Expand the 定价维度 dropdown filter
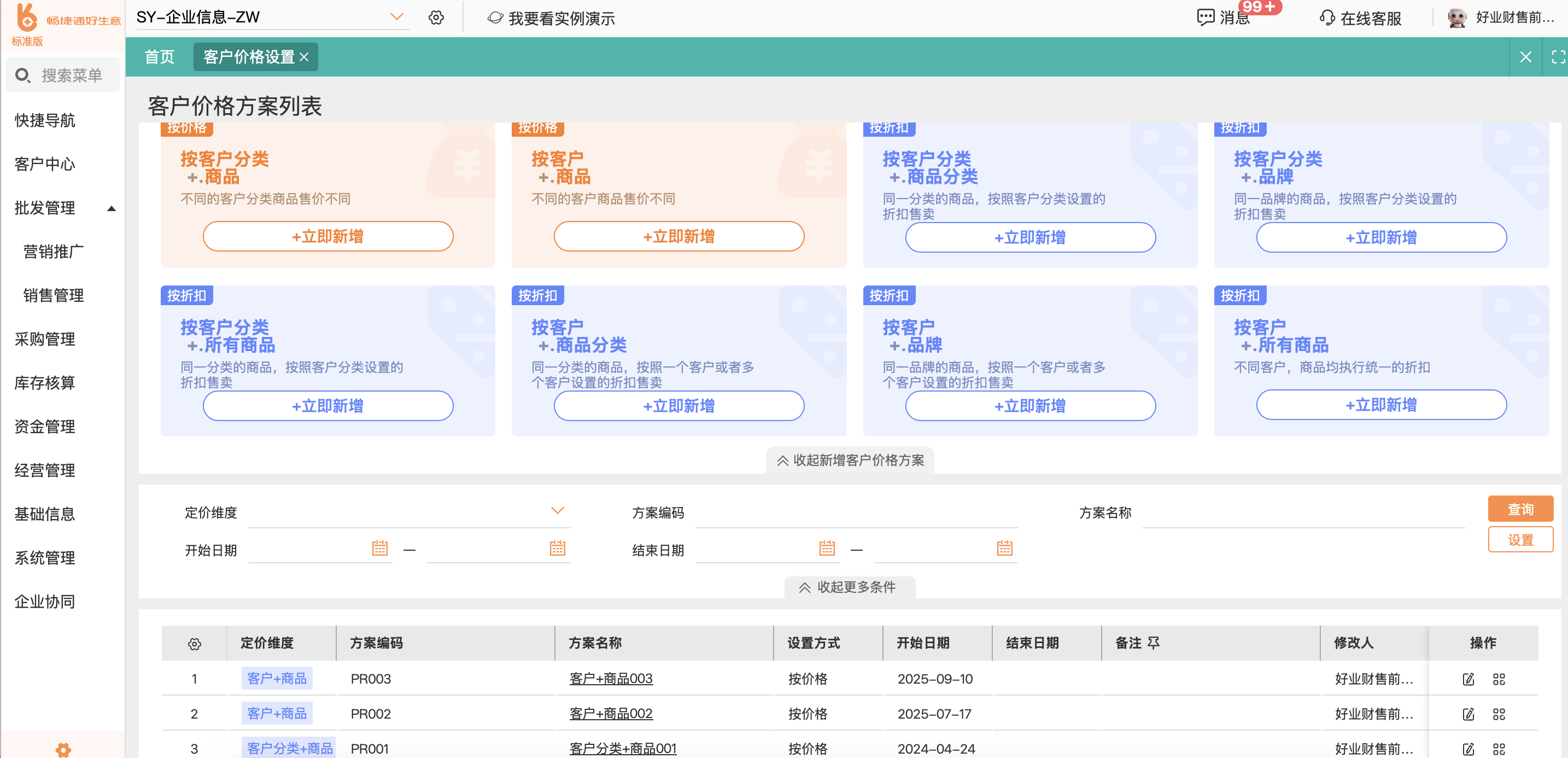1568x758 pixels. click(557, 511)
